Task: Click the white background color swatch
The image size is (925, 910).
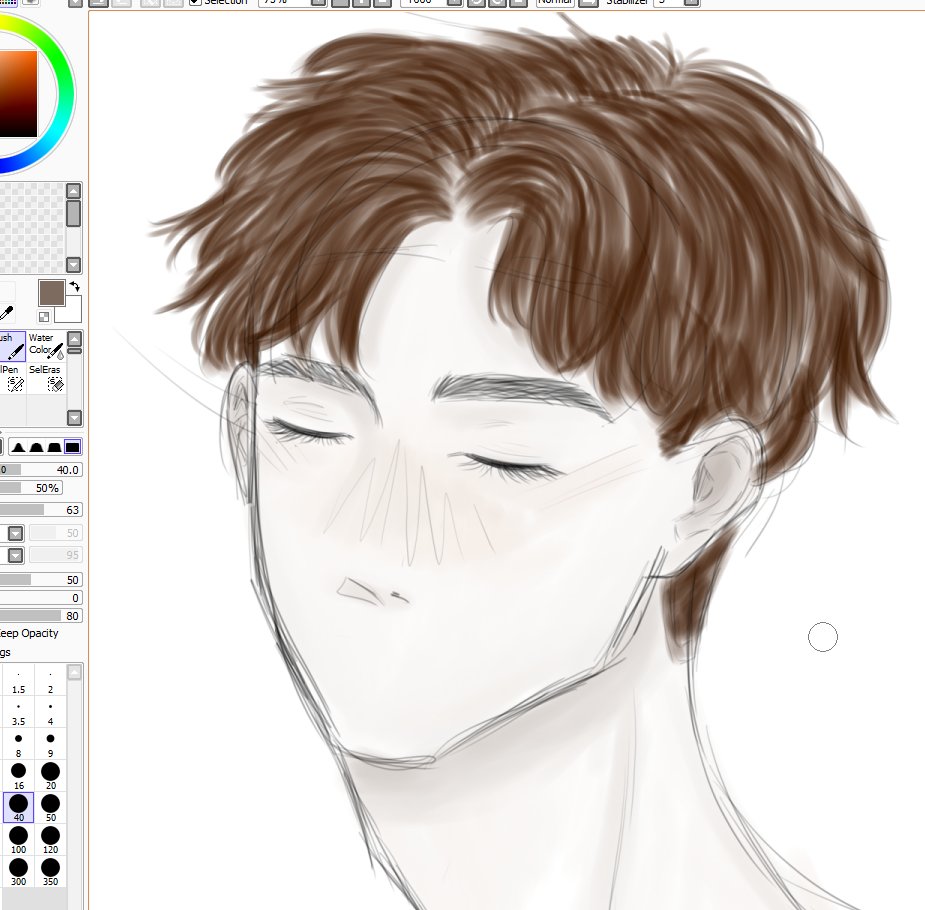Action: (x=72, y=311)
